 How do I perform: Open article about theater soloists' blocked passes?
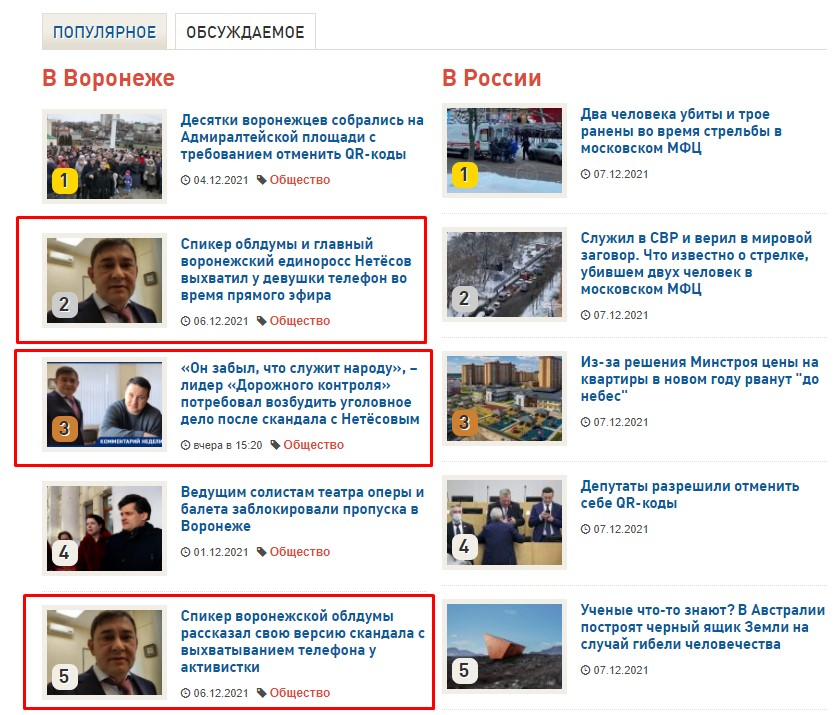[x=302, y=509]
